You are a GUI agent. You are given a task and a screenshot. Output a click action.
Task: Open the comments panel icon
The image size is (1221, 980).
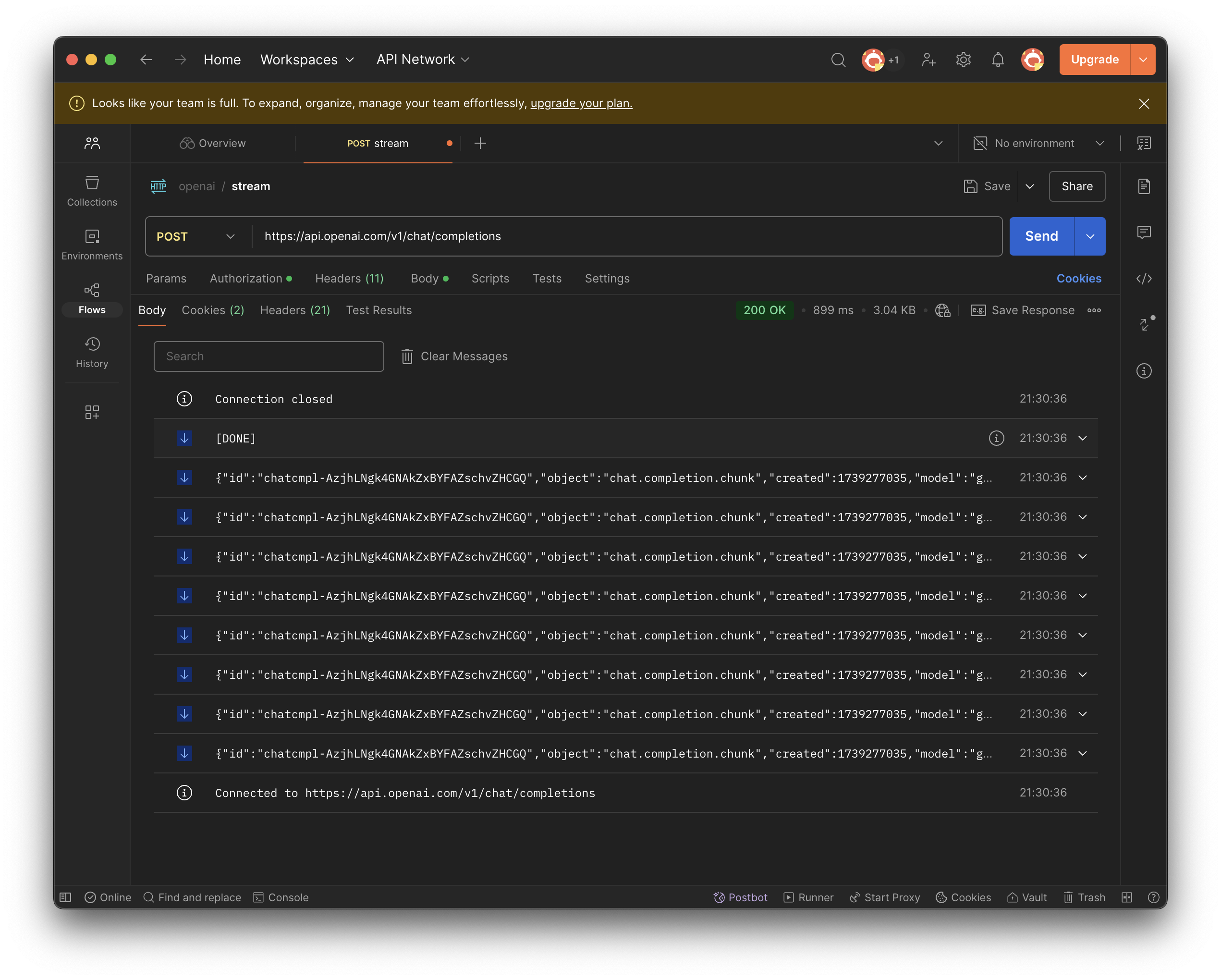1143,232
